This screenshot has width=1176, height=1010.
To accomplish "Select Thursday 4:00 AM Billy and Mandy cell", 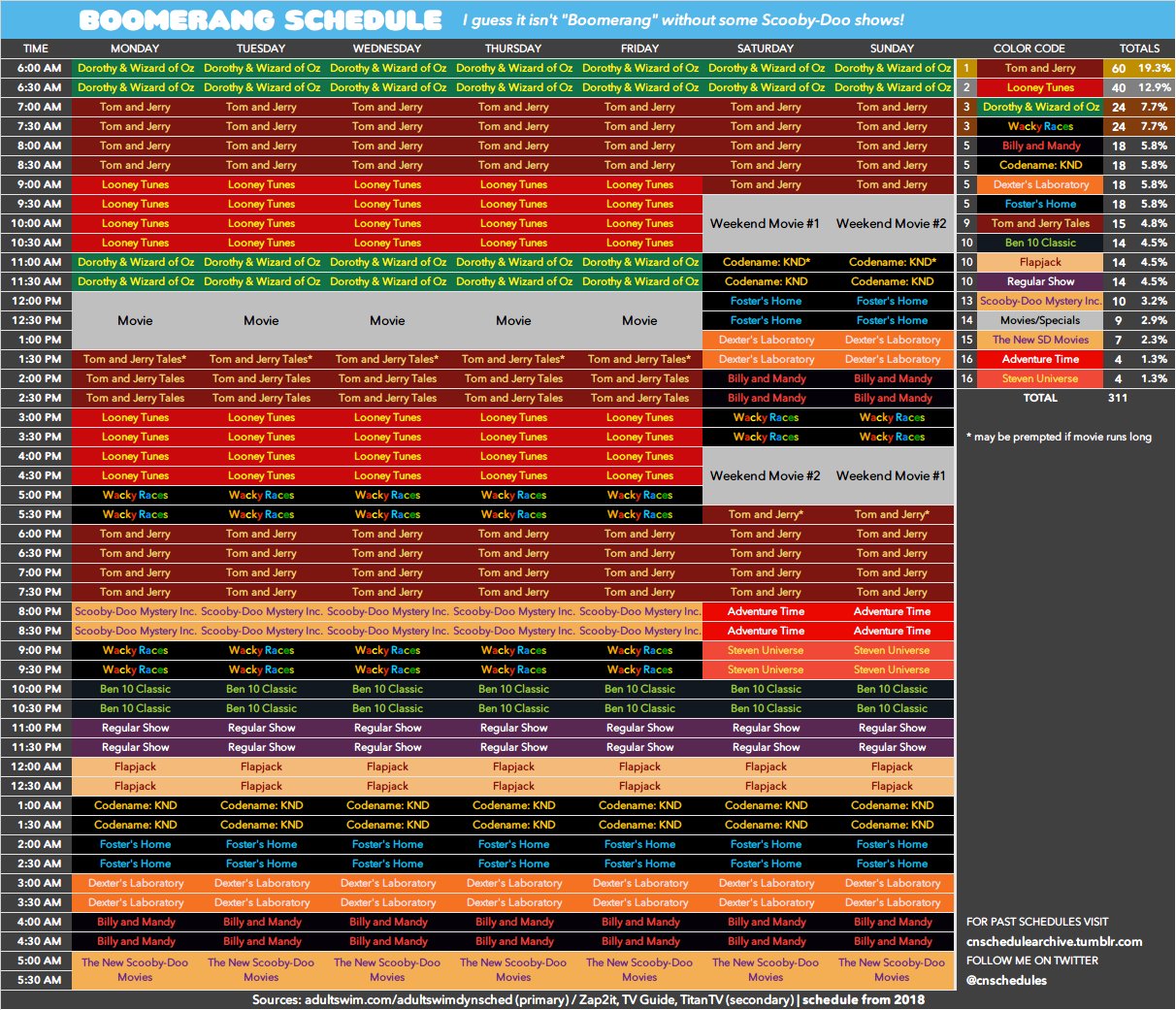I will (513, 922).
